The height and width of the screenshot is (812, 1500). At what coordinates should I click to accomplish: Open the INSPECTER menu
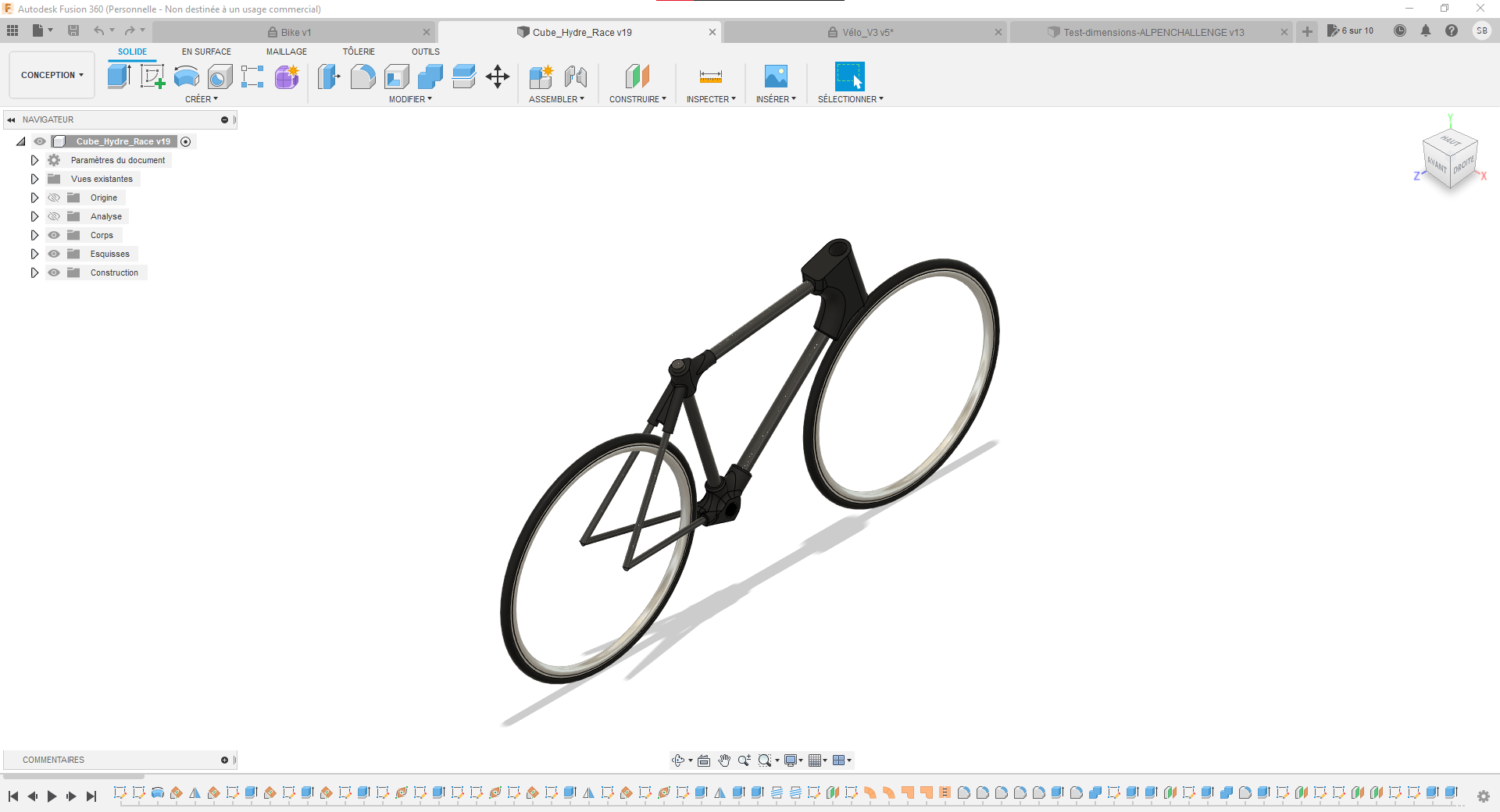[711, 99]
